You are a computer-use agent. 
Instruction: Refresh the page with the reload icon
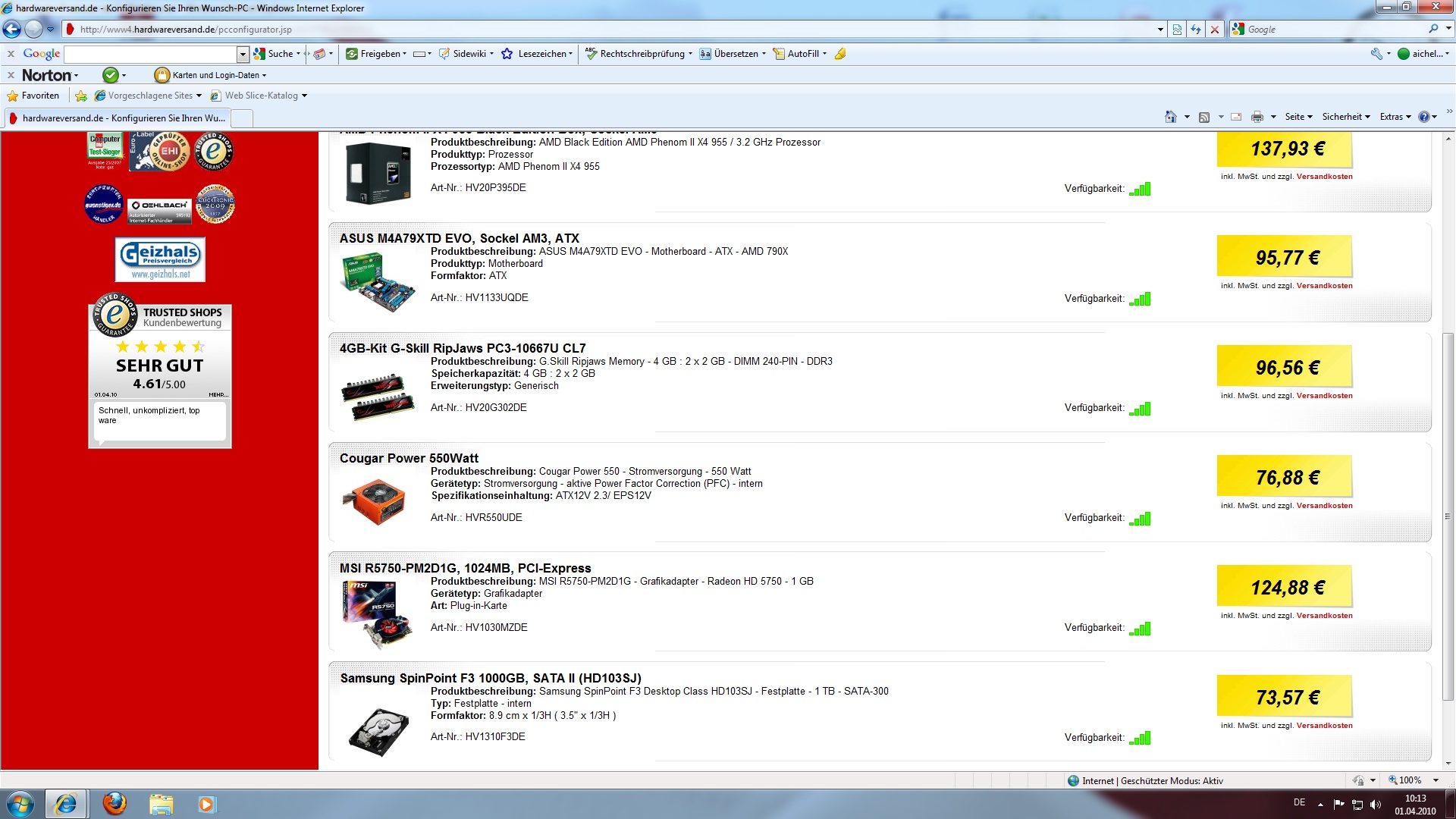[1196, 30]
